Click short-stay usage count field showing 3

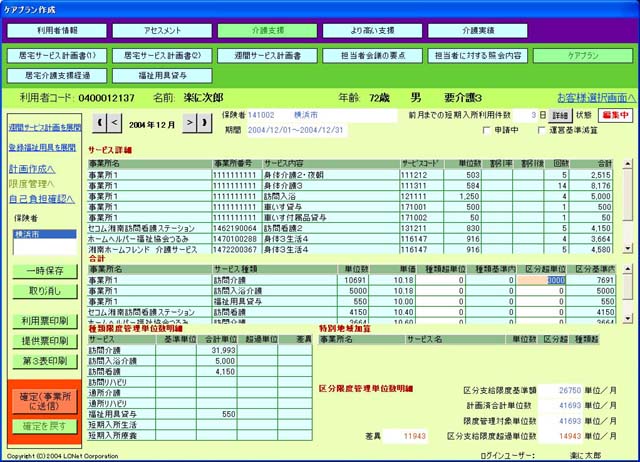coord(526,116)
